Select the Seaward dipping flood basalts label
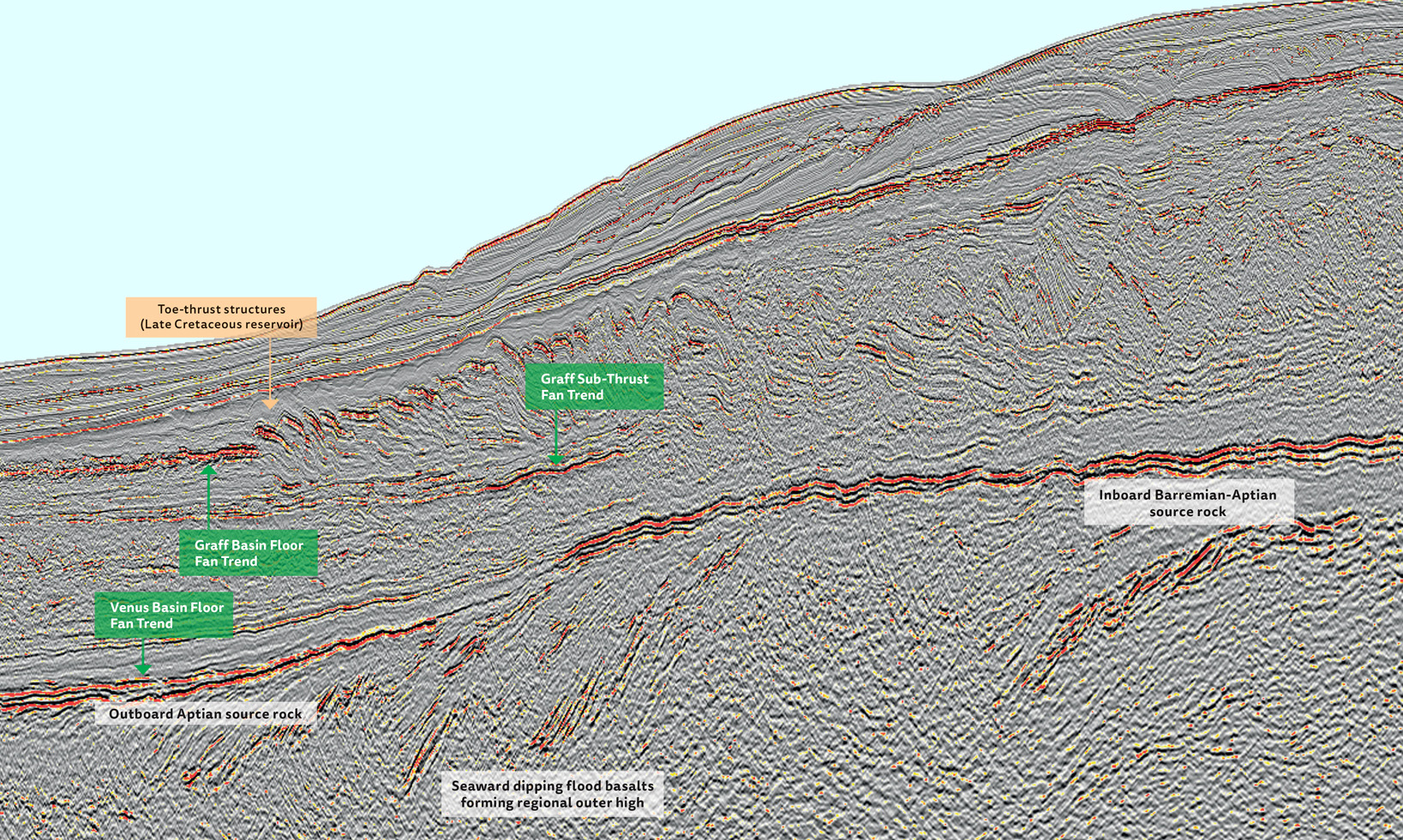This screenshot has height=840, width=1403. click(x=552, y=794)
